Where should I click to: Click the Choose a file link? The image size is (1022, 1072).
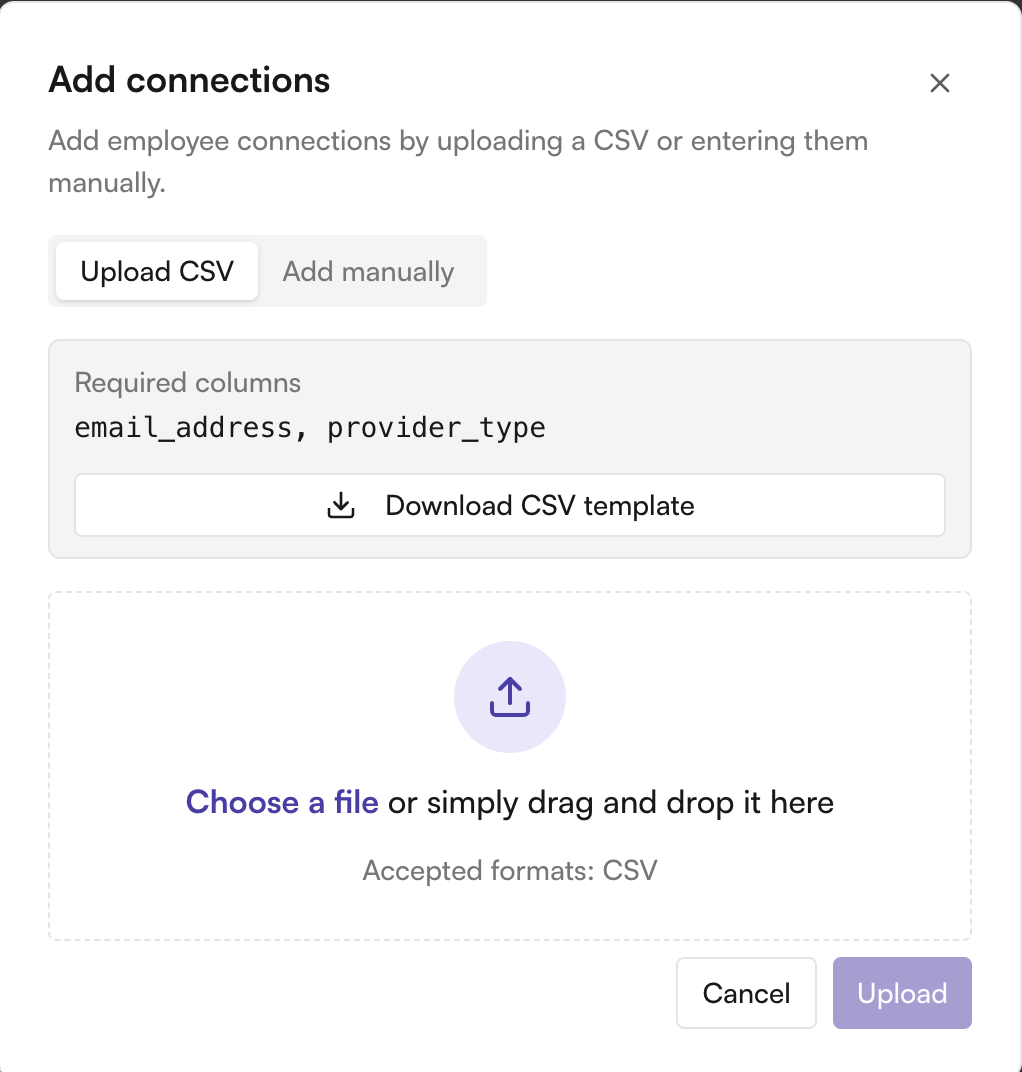[x=282, y=802]
